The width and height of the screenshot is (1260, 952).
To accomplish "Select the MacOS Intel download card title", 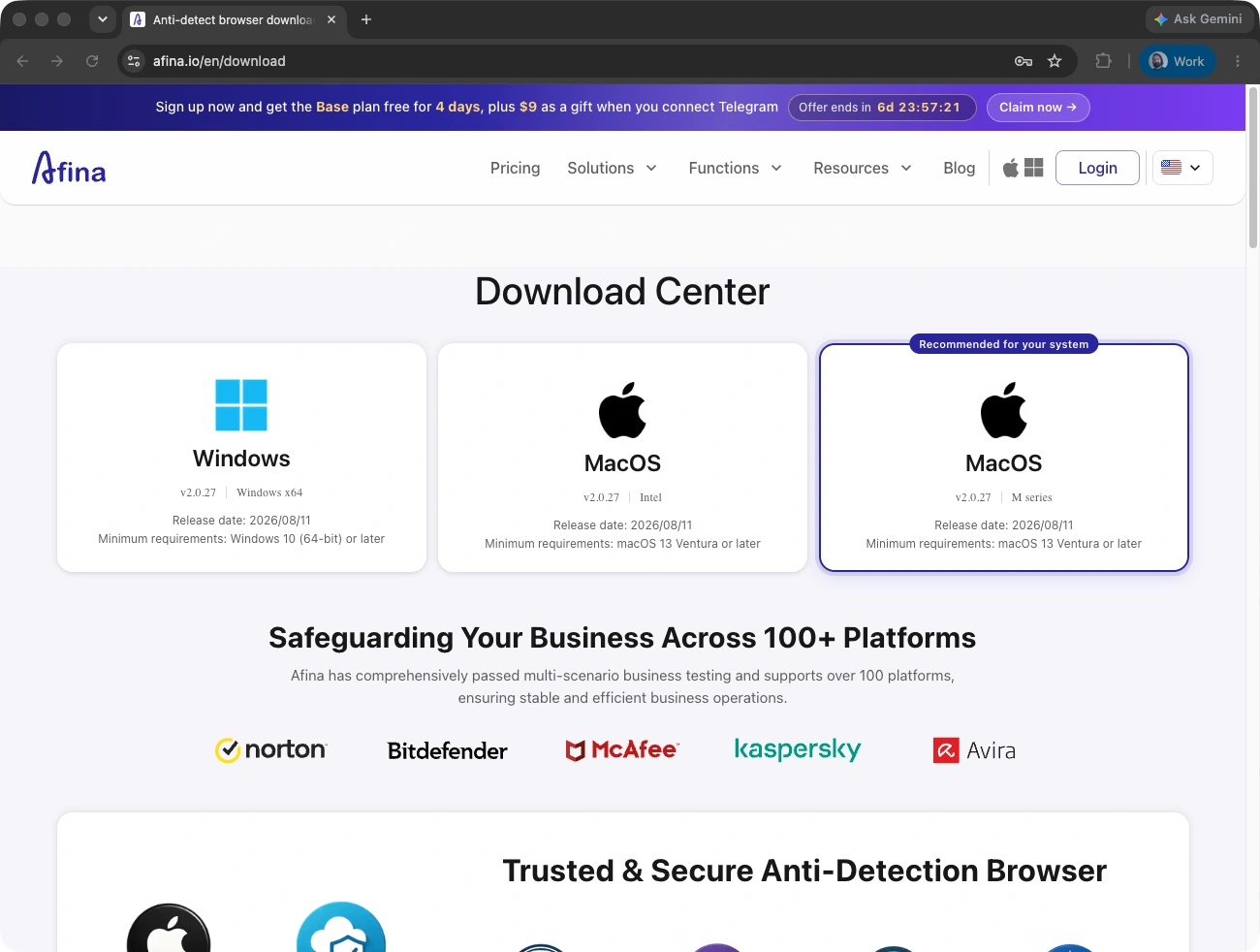I will 622,463.
